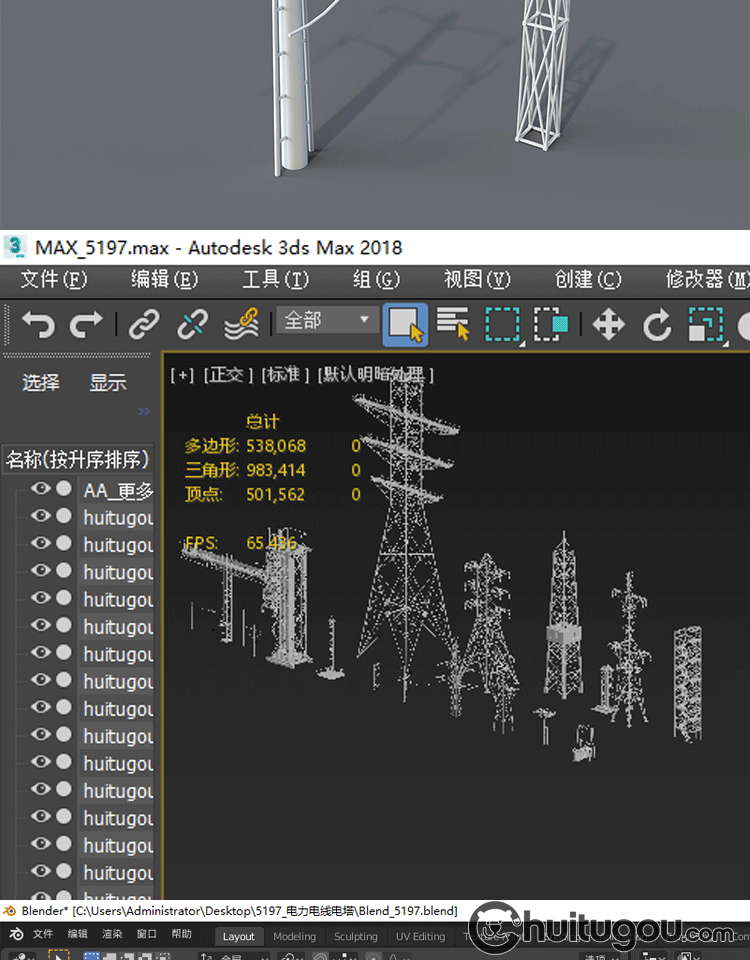This screenshot has height=960, width=750.
Task: Switch to Blender's Modeling workspace tab
Action: pyautogui.click(x=294, y=937)
